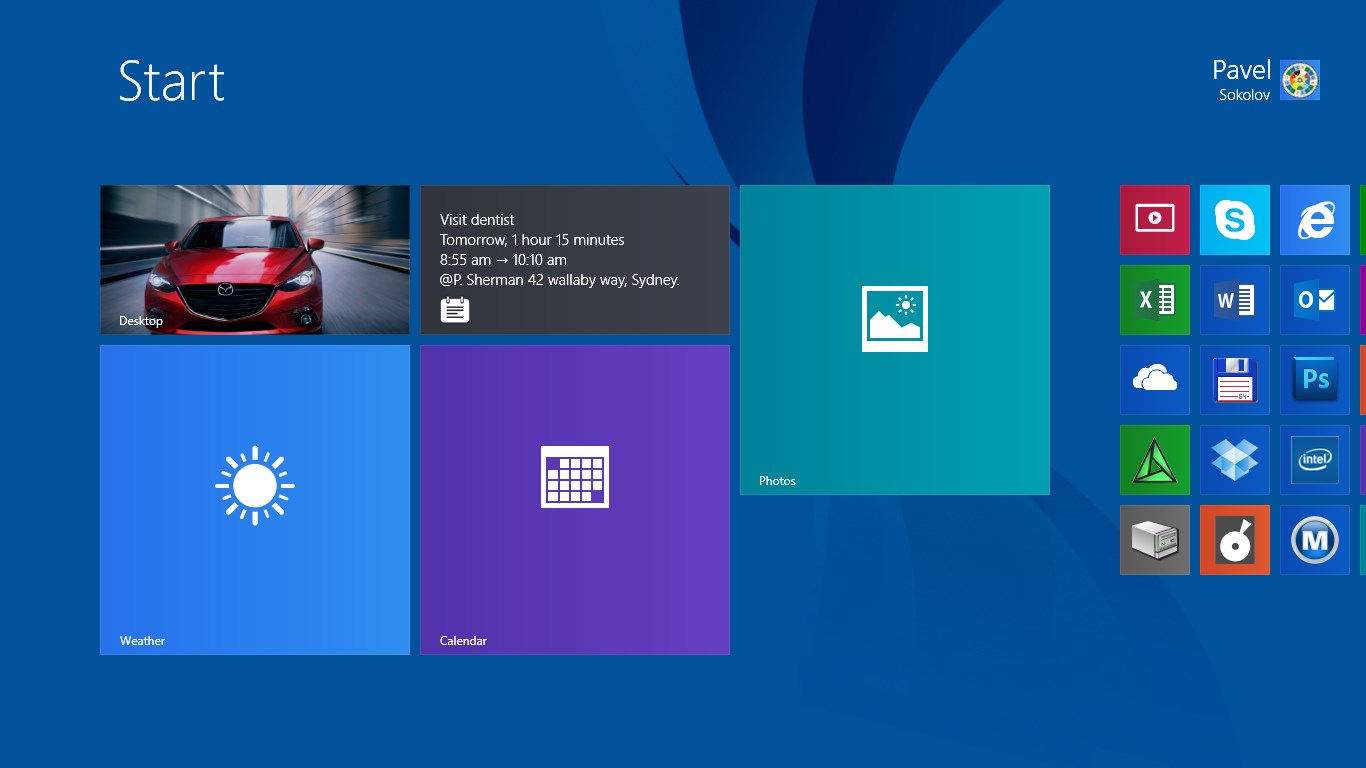The image size is (1366, 768).
Task: Open the OneDrive cloud tile
Action: [1155, 380]
